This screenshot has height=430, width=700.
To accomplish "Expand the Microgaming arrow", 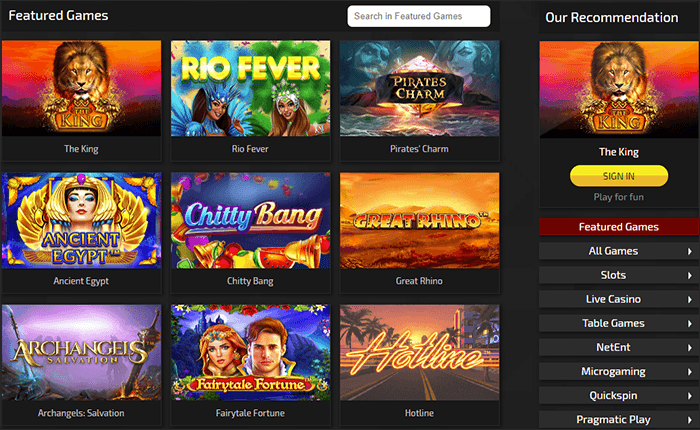I will (x=689, y=372).
